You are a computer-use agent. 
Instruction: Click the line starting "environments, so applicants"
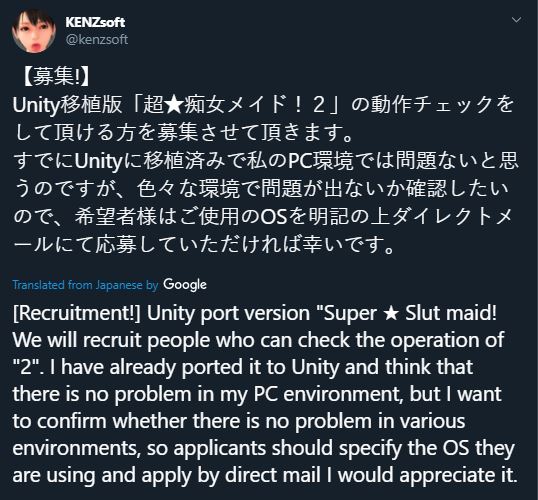[264, 449]
